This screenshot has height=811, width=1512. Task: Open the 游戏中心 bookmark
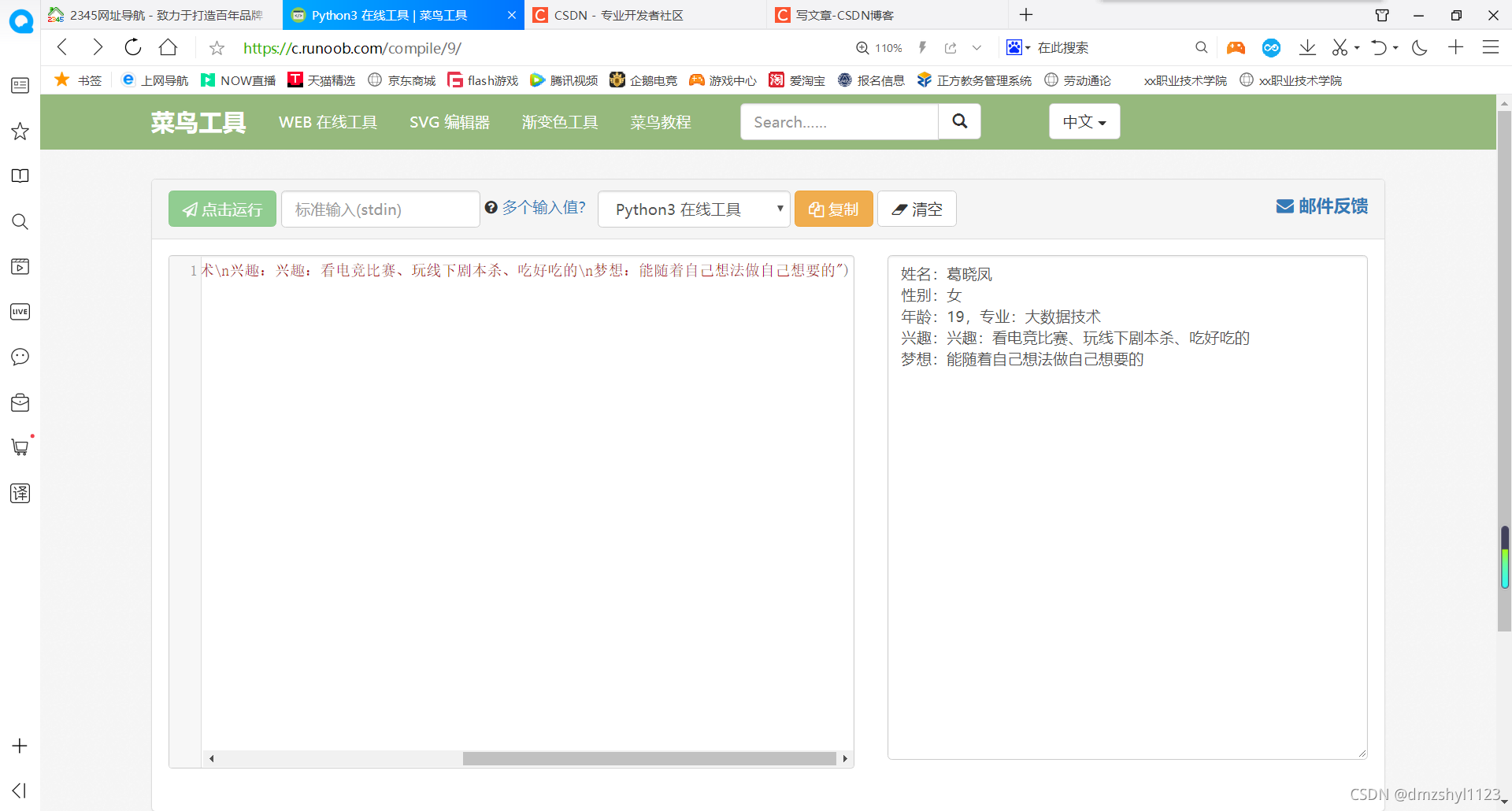click(723, 80)
